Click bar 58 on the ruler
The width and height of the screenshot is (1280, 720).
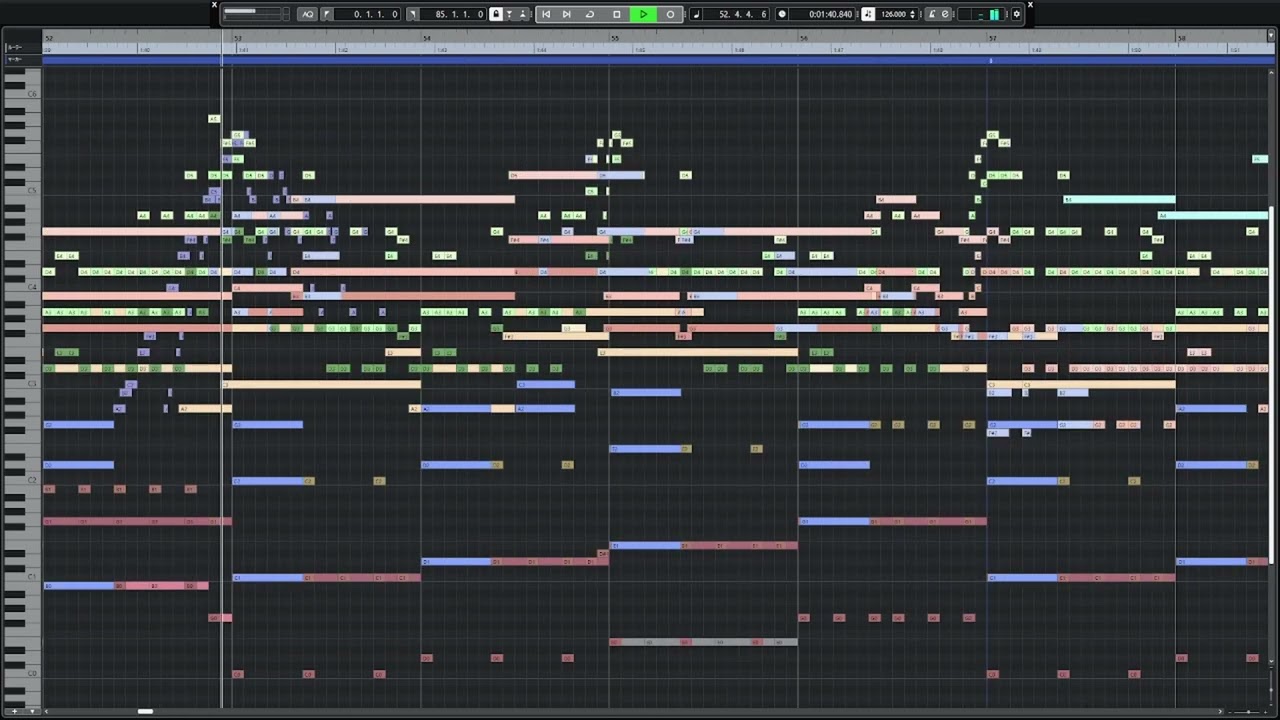point(1181,38)
